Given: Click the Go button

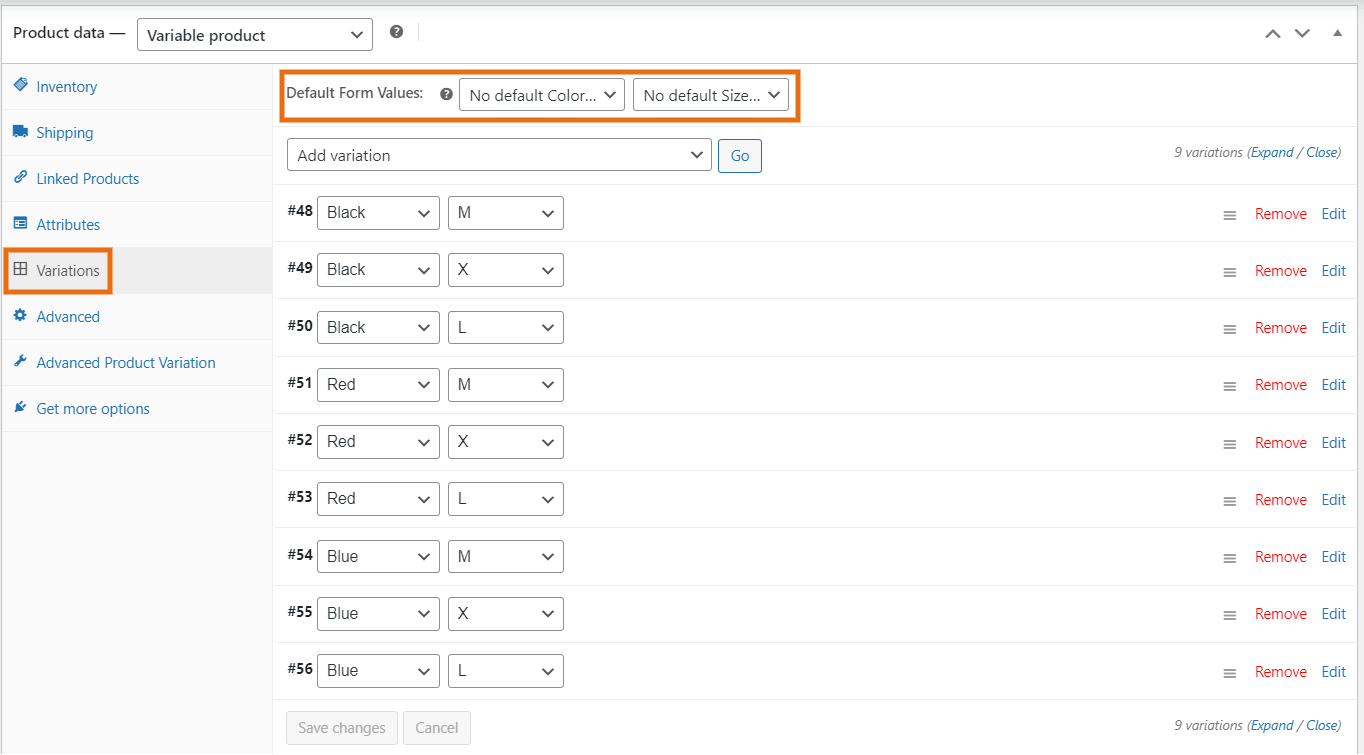Looking at the screenshot, I should click(739, 155).
